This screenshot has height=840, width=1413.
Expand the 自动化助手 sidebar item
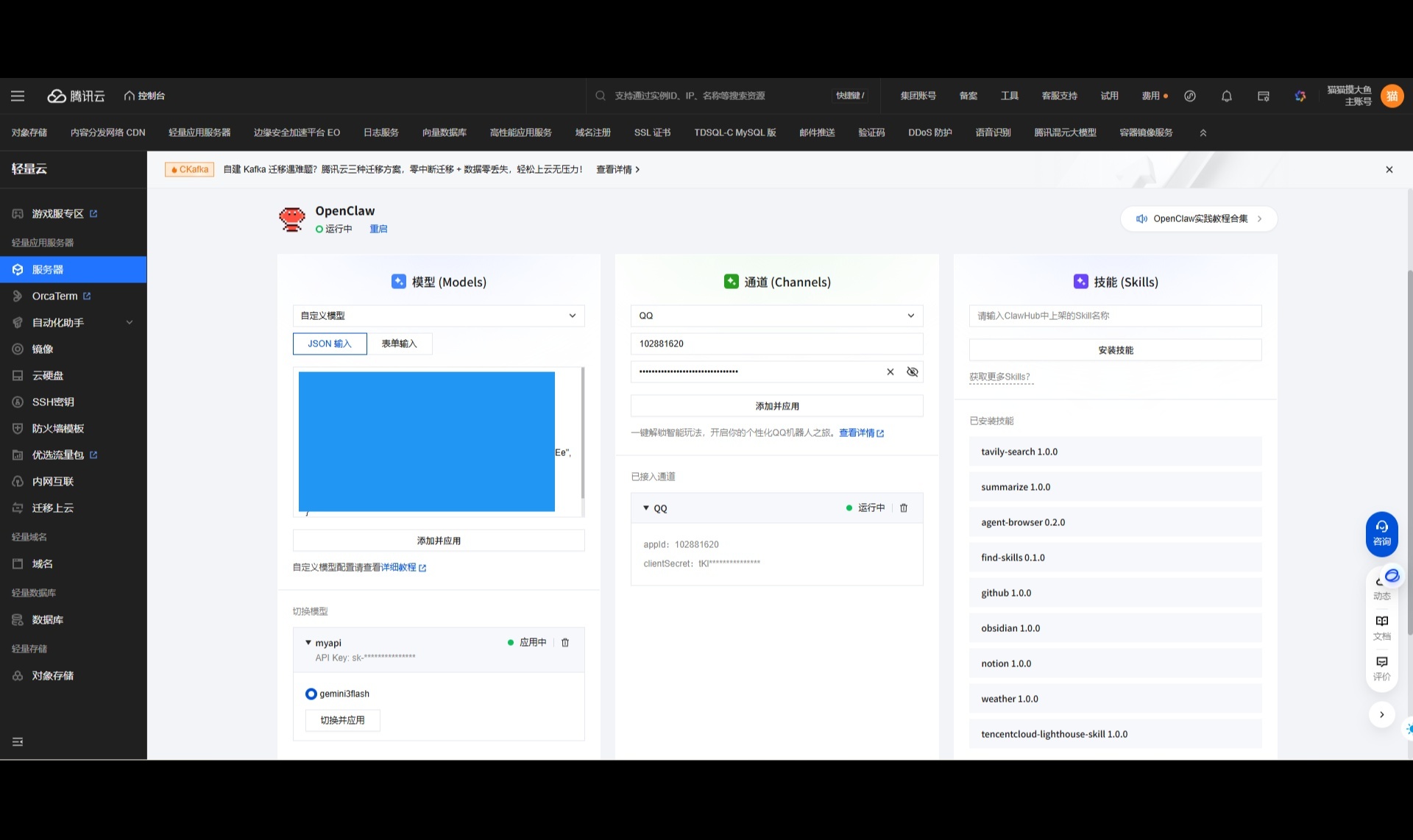72,322
